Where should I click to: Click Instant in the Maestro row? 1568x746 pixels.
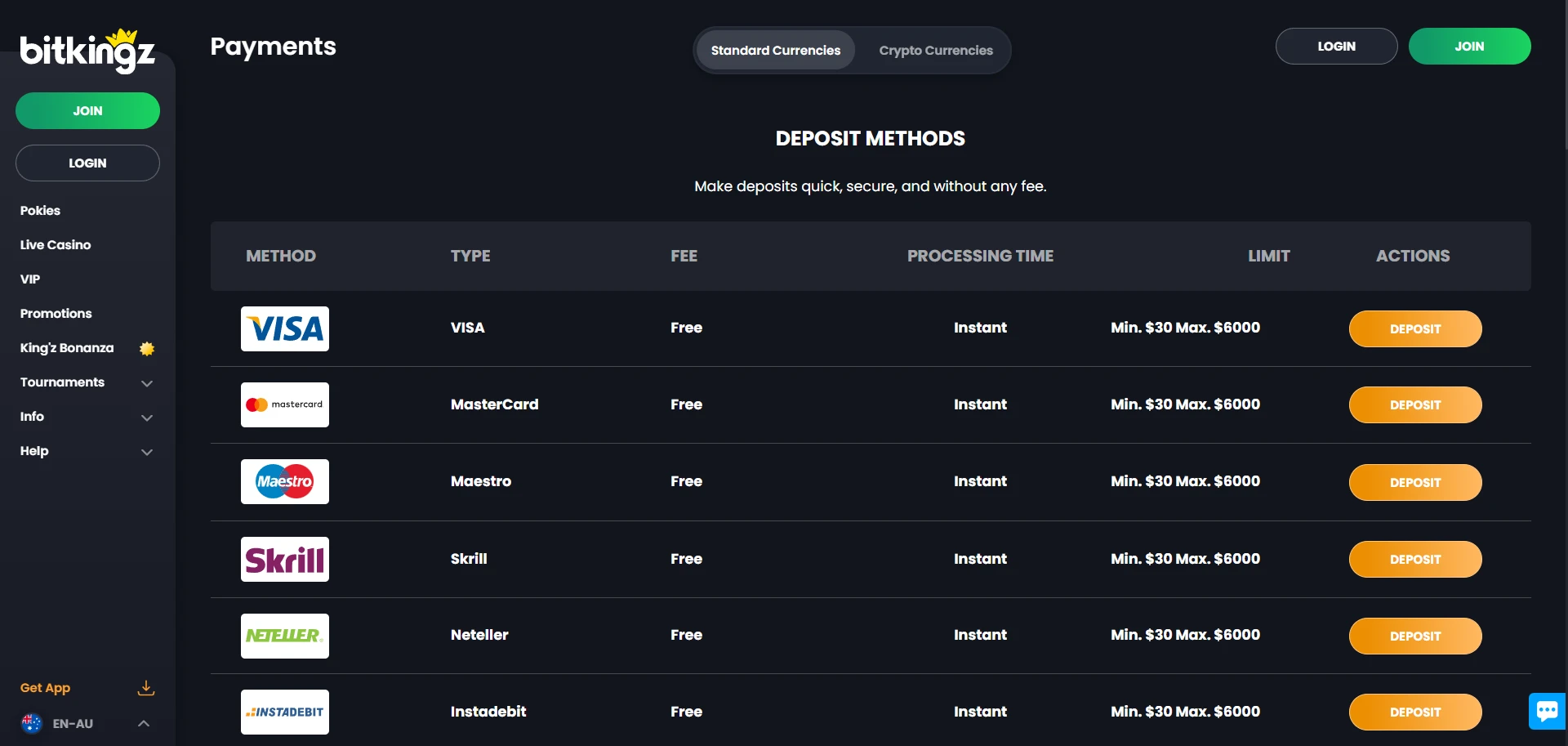click(980, 480)
